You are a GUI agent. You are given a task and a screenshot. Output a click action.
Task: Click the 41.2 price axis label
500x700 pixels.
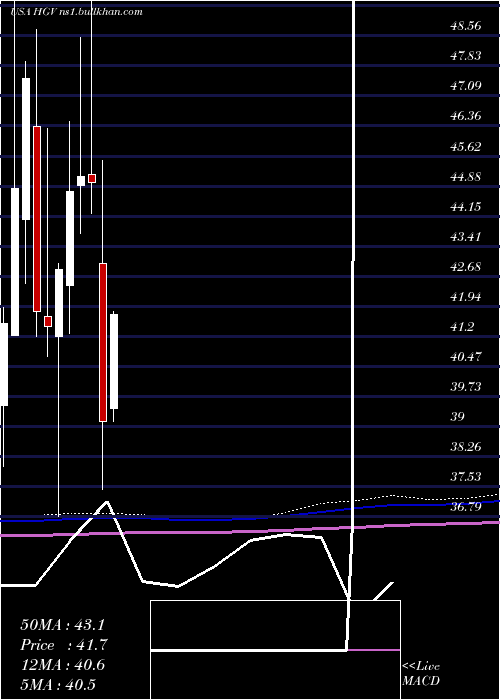(x=462, y=327)
